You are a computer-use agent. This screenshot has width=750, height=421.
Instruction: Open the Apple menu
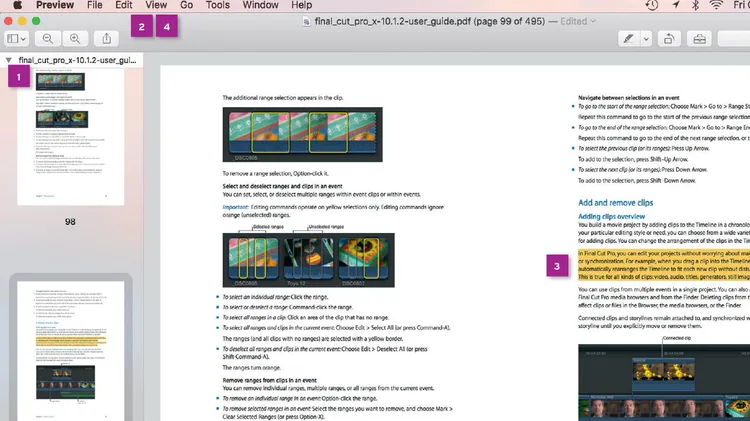17,5
